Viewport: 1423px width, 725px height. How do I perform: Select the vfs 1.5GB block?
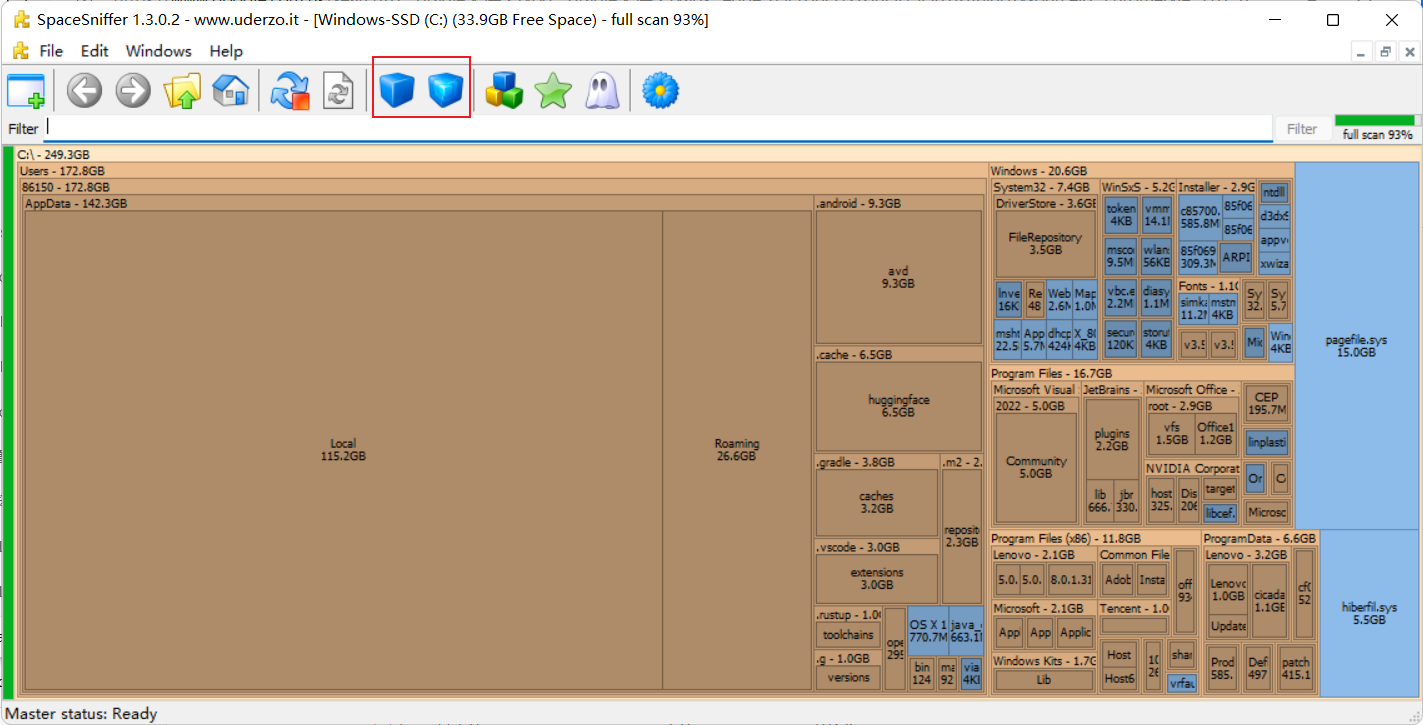[x=1172, y=433]
